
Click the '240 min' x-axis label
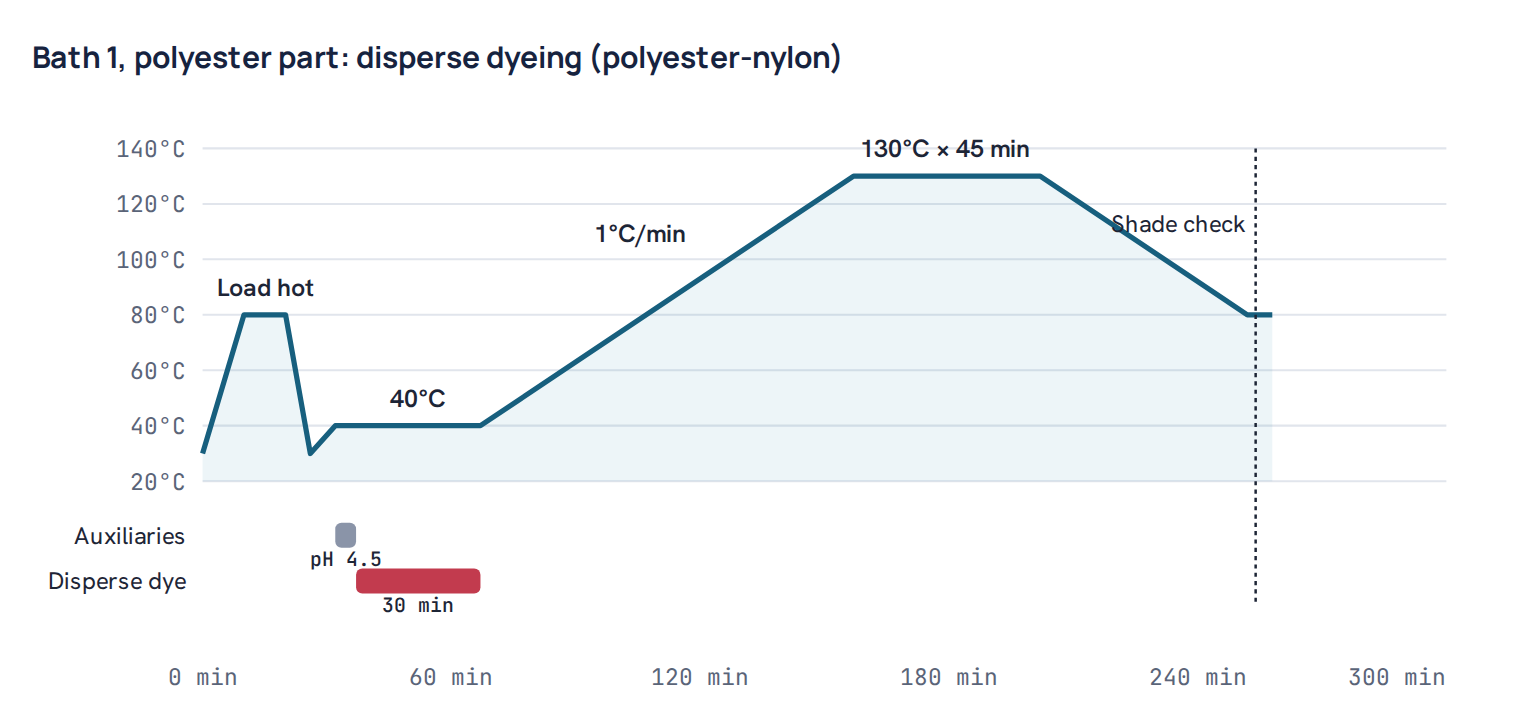[1198, 677]
